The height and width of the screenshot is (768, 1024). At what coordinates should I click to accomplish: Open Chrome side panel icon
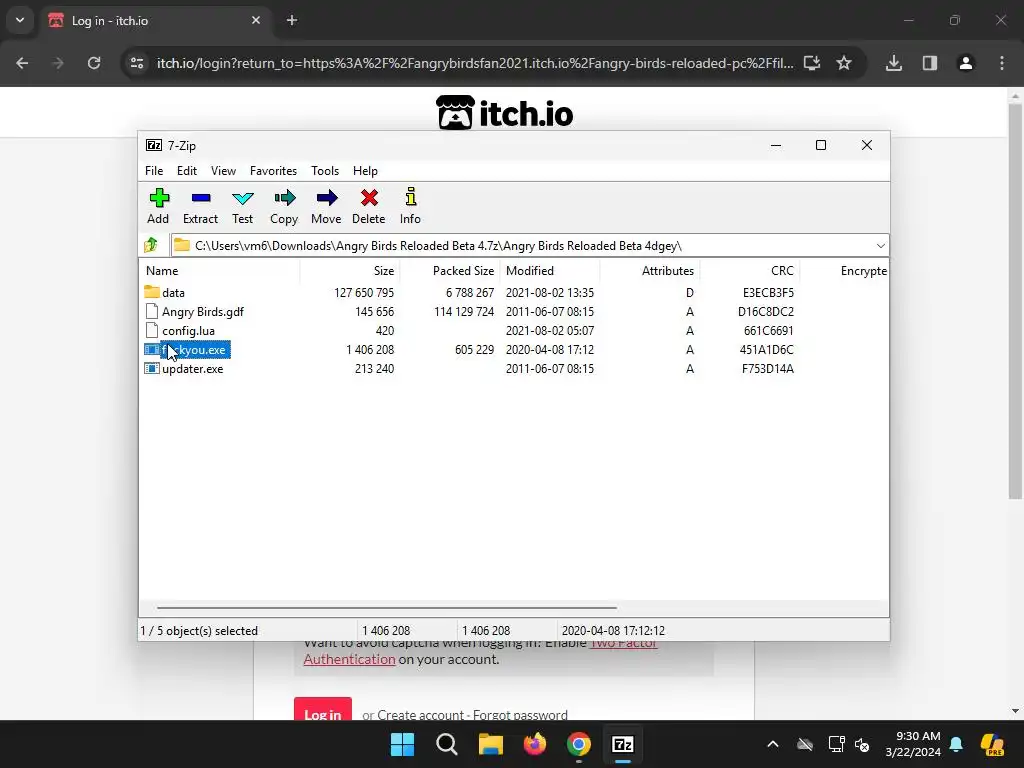[929, 63]
